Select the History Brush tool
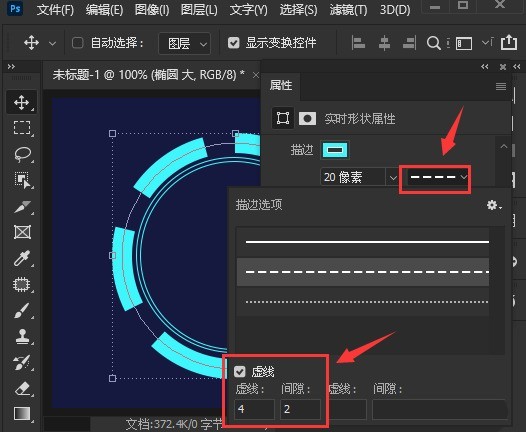The width and height of the screenshot is (526, 432). (x=22, y=363)
